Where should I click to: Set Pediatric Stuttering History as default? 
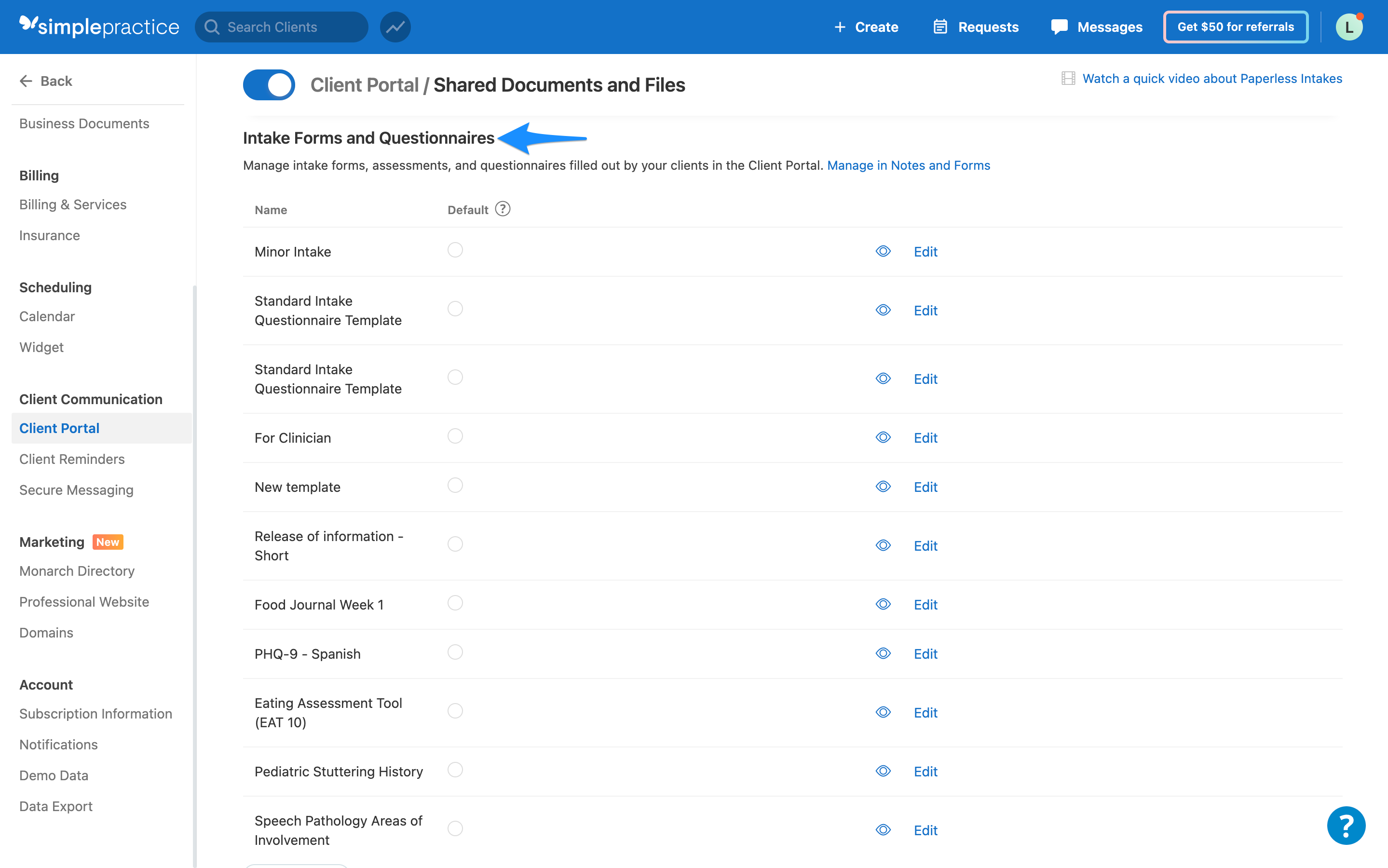[455, 770]
